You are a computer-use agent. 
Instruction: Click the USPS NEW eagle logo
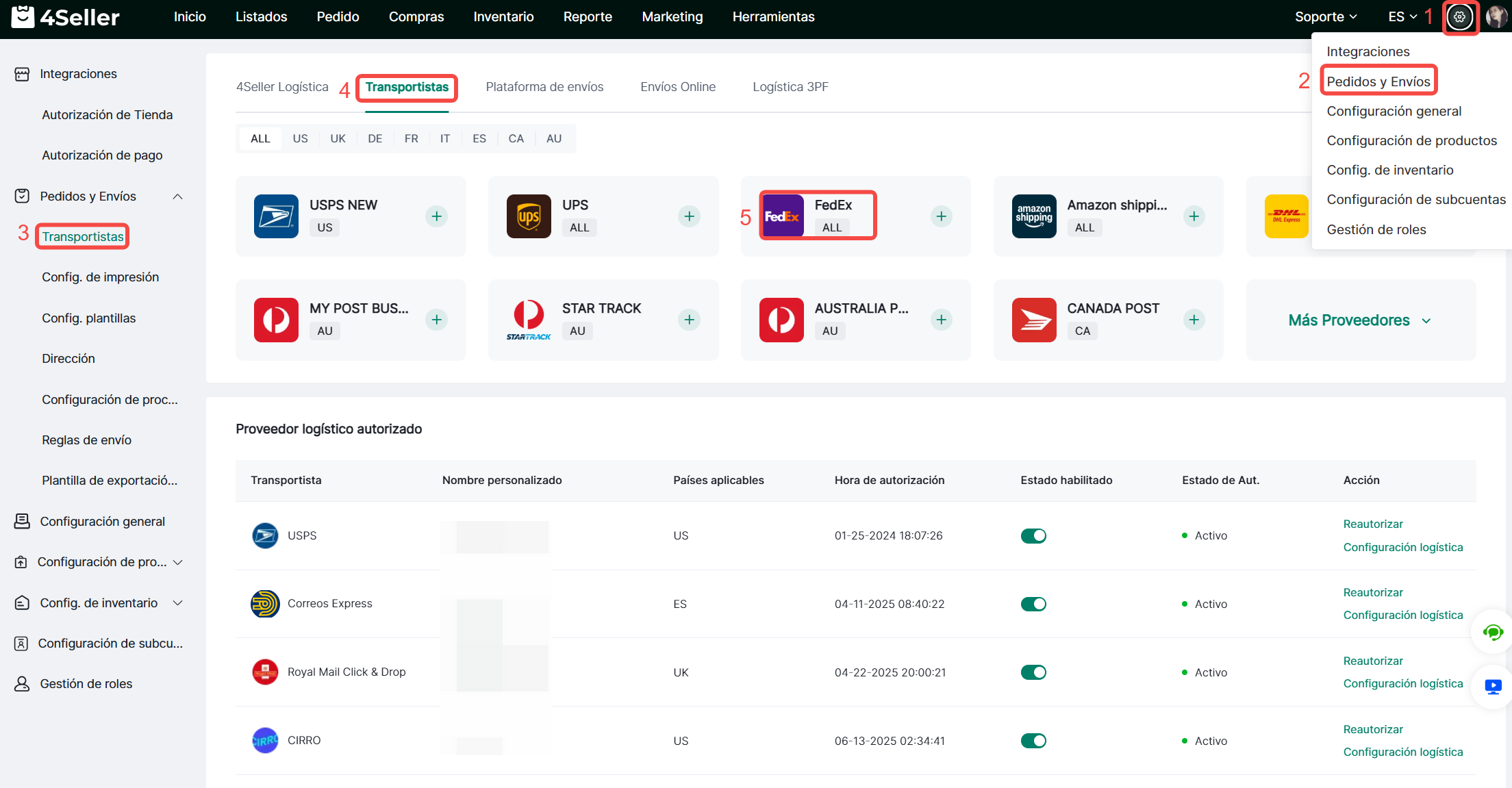pos(276,216)
